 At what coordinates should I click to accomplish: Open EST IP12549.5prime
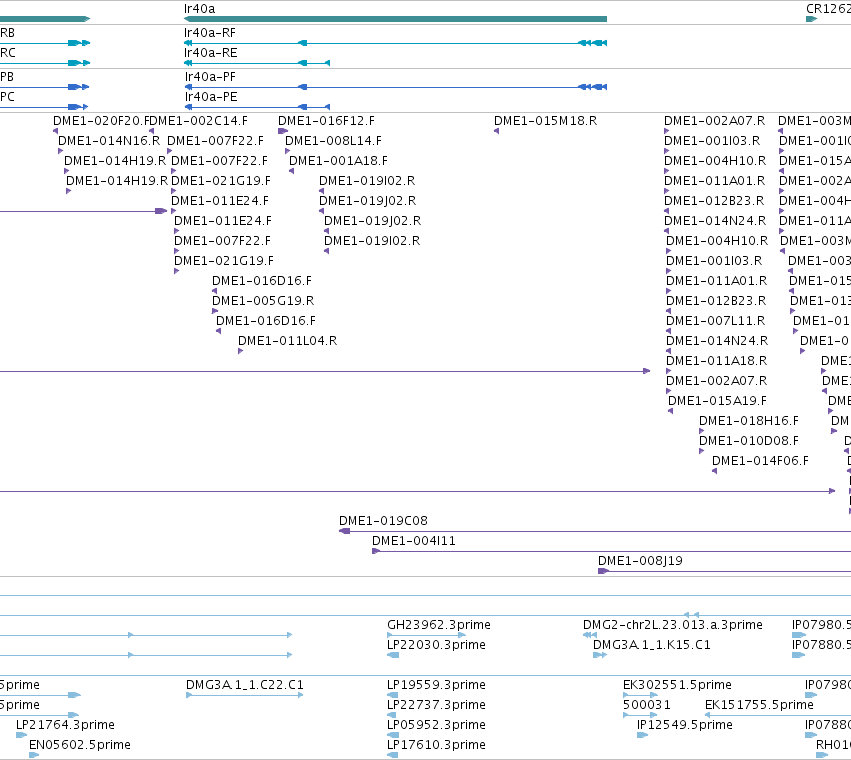(x=684, y=725)
